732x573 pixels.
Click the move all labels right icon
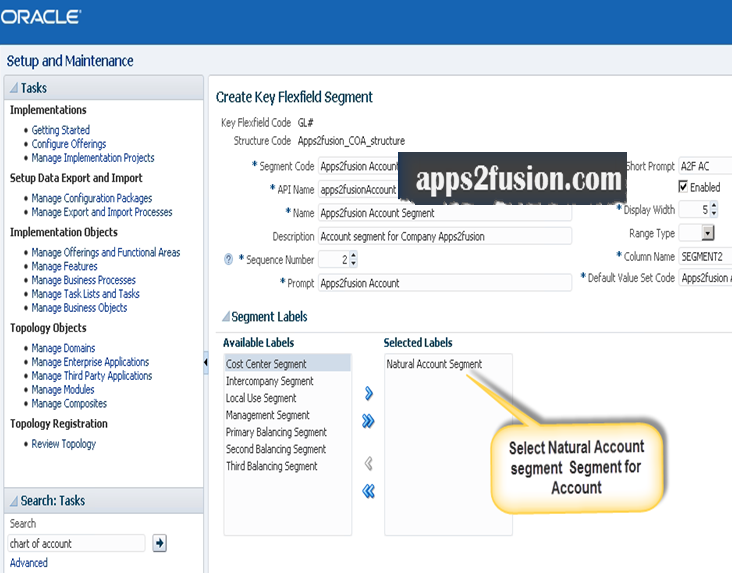[368, 421]
